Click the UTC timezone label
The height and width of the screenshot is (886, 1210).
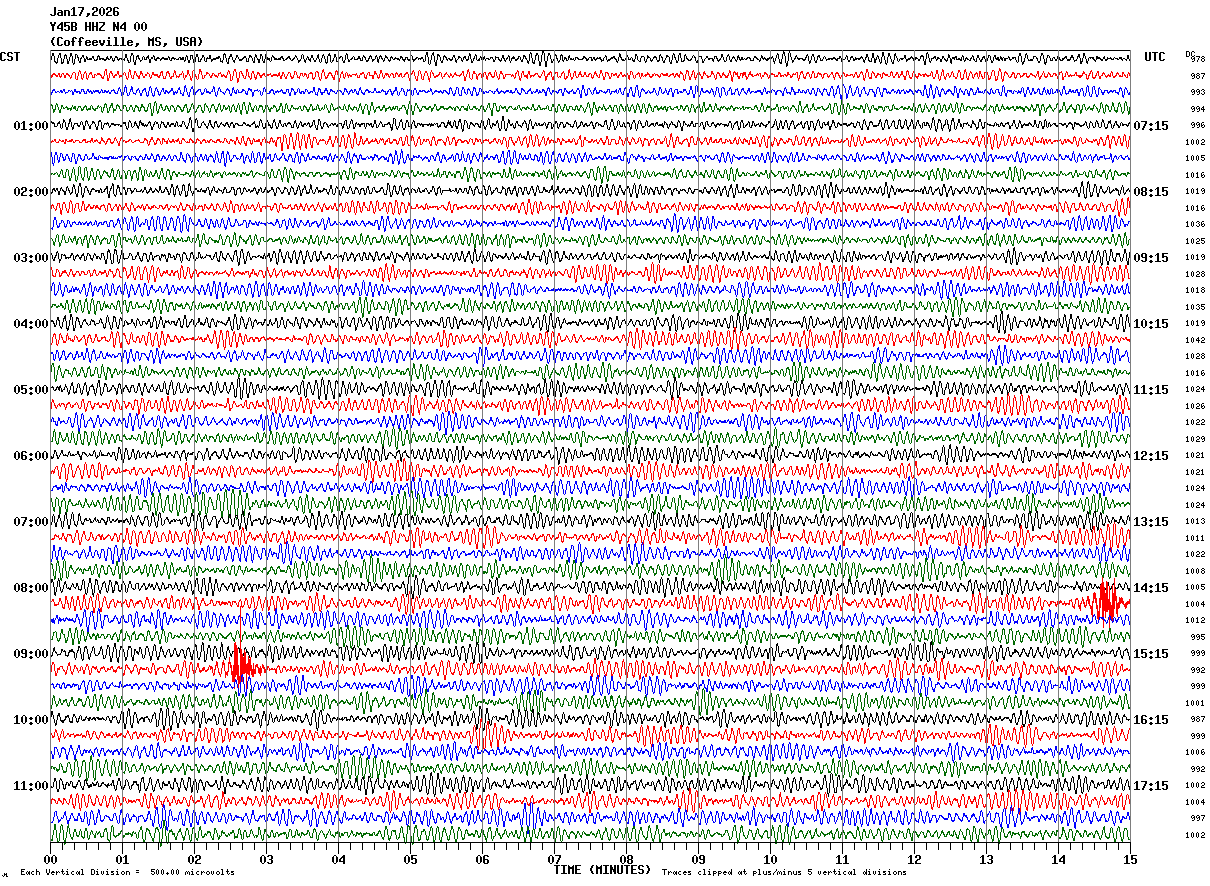pyautogui.click(x=1155, y=57)
